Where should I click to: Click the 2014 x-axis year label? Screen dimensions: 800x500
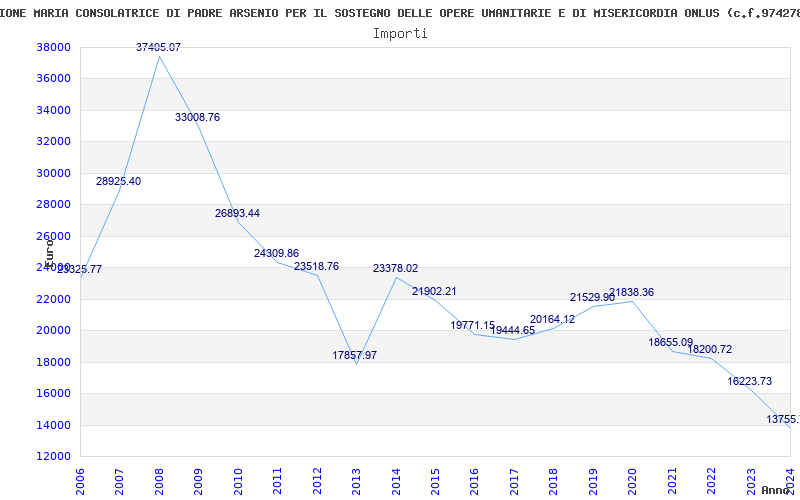pos(396,482)
